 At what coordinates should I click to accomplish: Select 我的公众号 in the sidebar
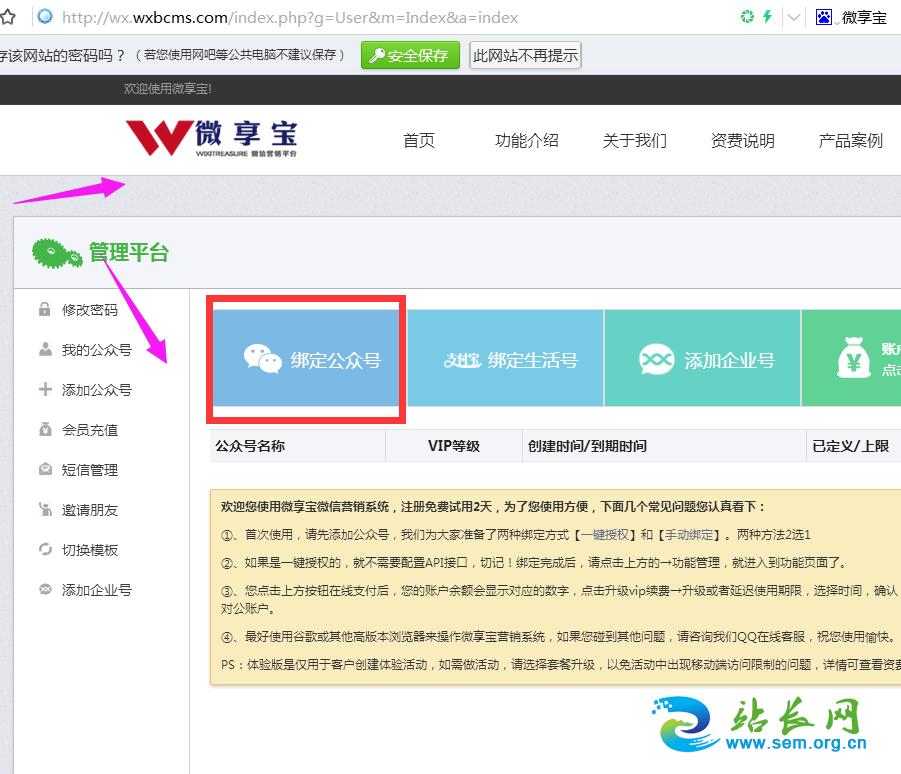[x=97, y=350]
